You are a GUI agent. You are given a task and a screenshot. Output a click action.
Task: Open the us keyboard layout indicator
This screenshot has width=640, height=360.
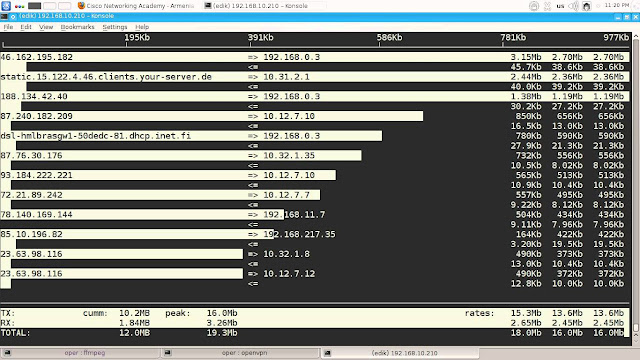[560, 6]
